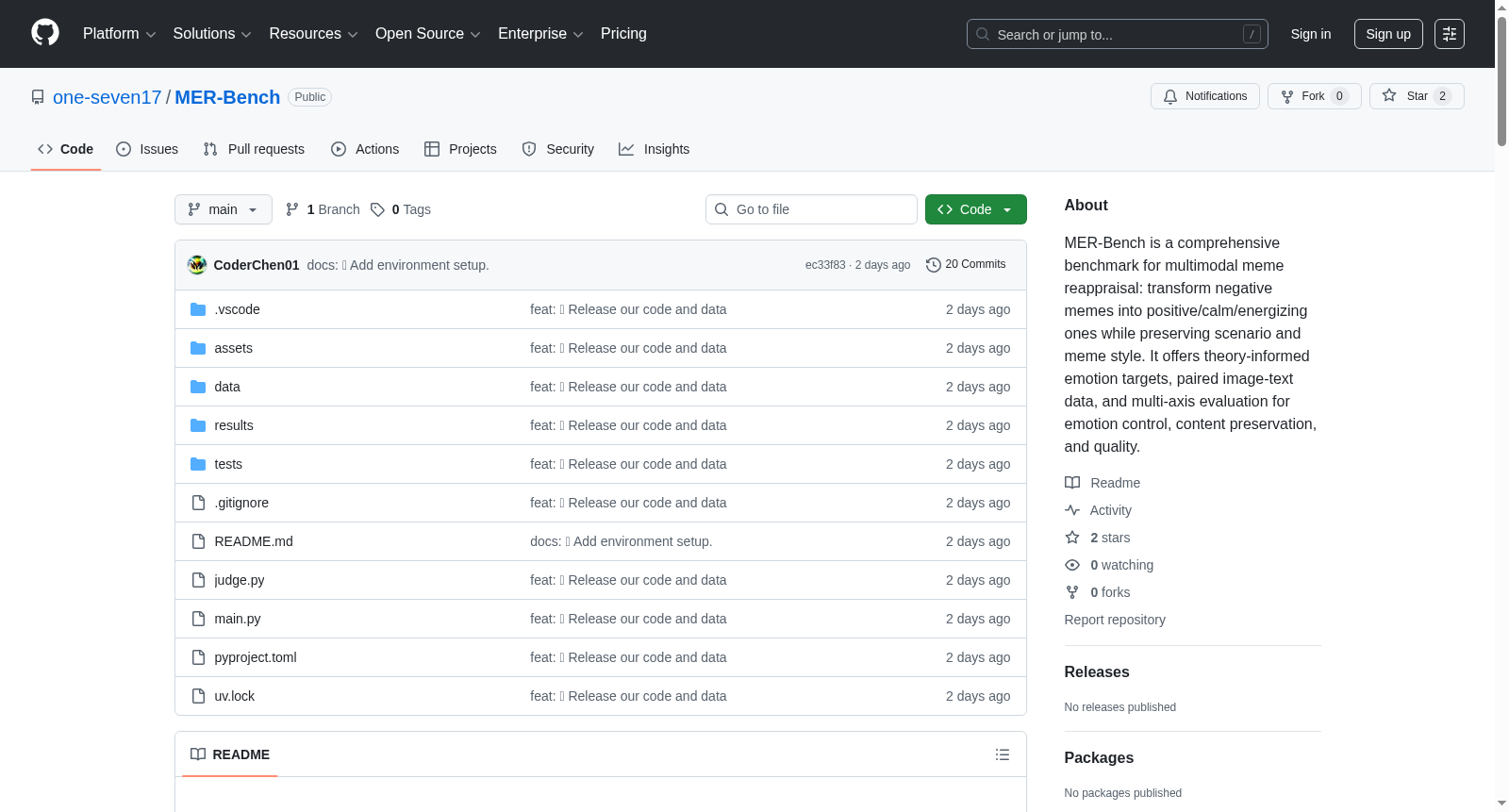Select the README tab below file list

230,754
